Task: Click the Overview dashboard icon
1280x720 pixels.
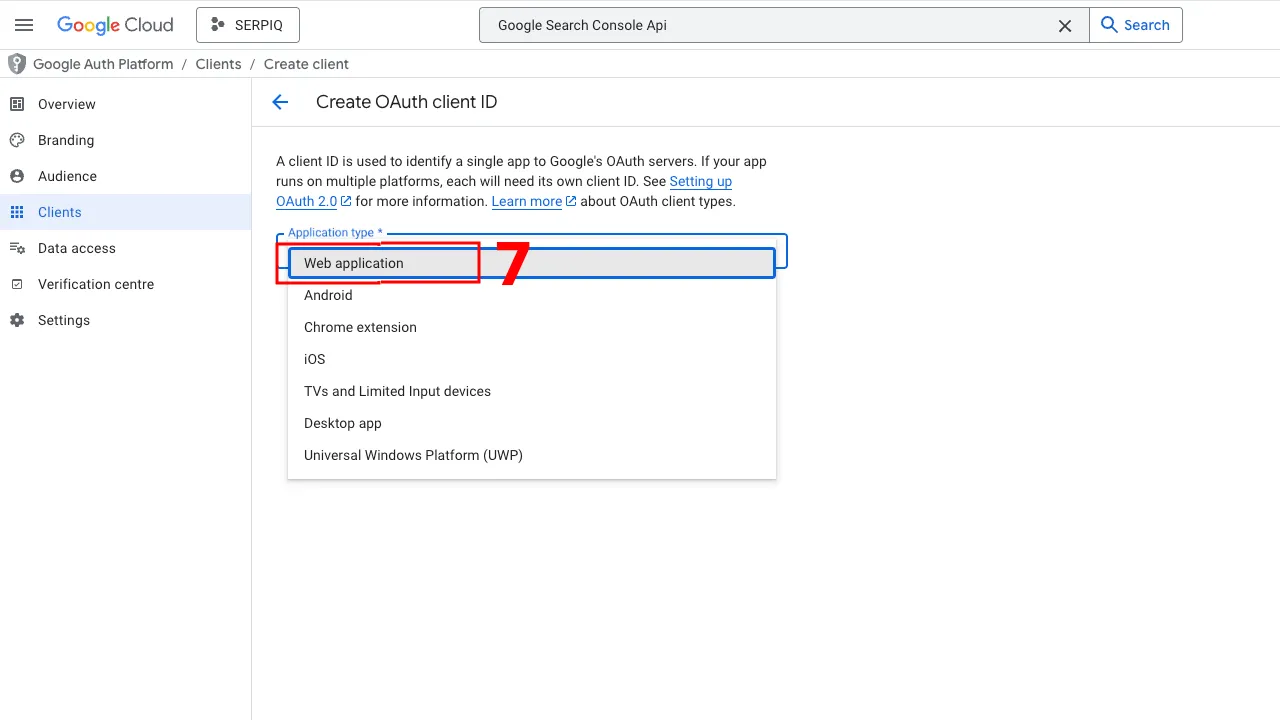Action: pos(17,104)
